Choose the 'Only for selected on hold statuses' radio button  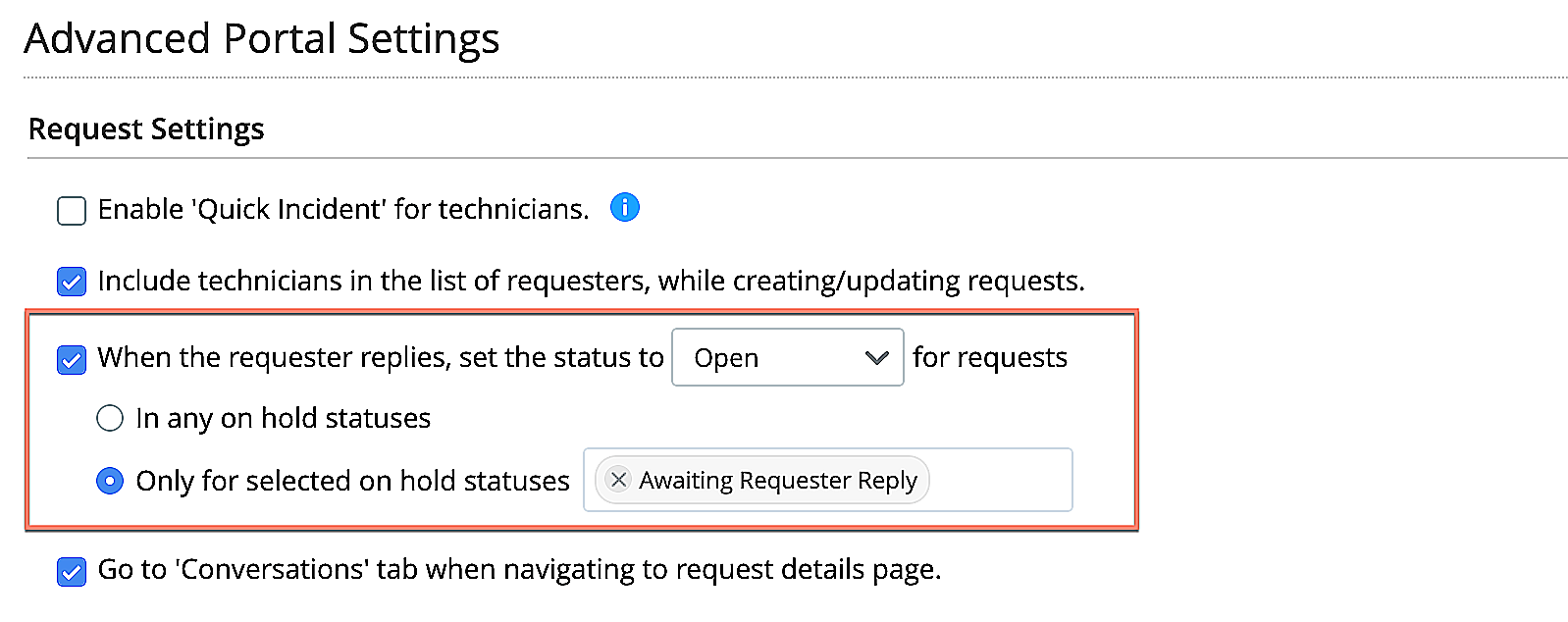click(x=110, y=481)
